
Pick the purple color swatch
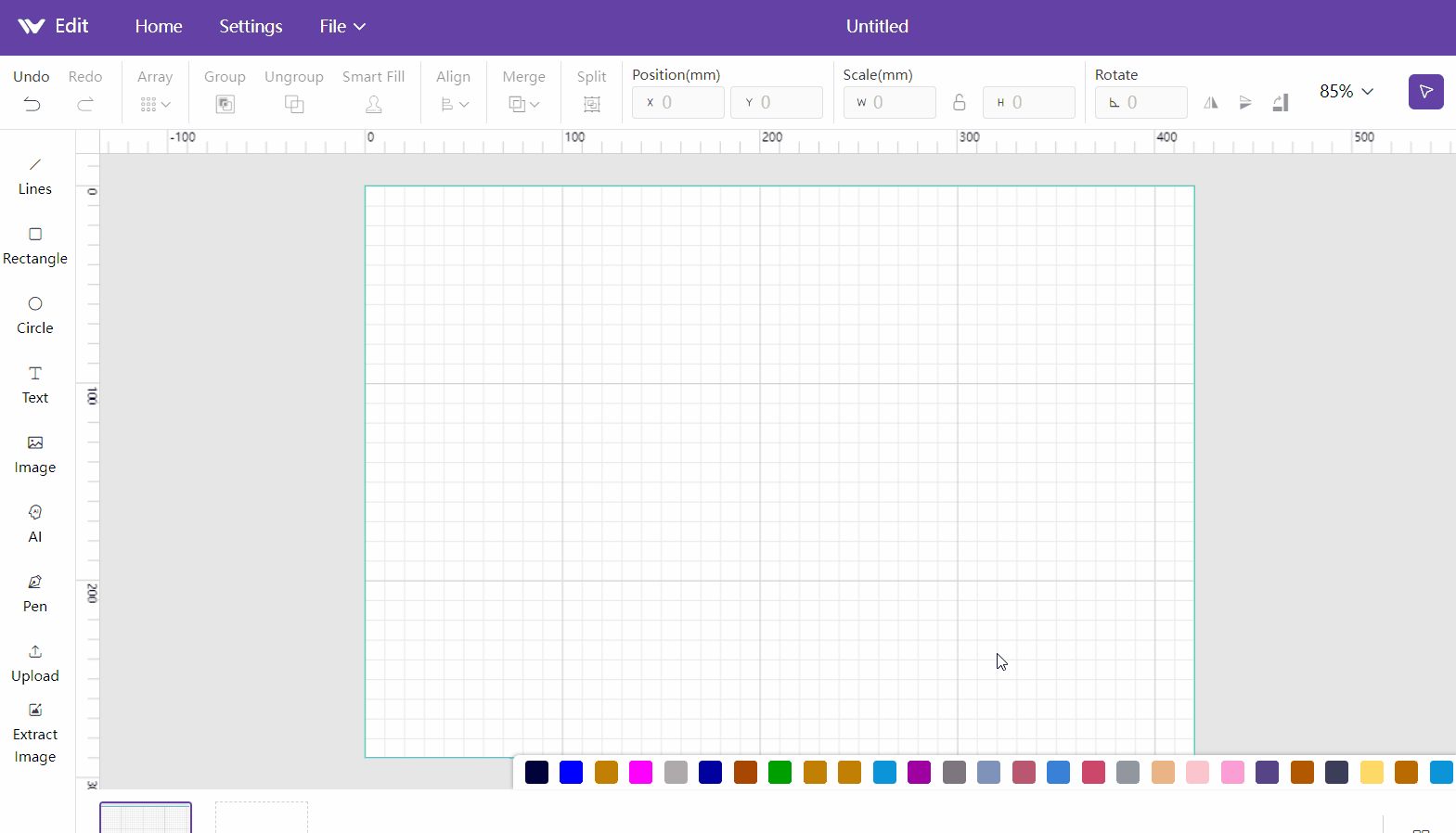pyautogui.click(x=920, y=772)
